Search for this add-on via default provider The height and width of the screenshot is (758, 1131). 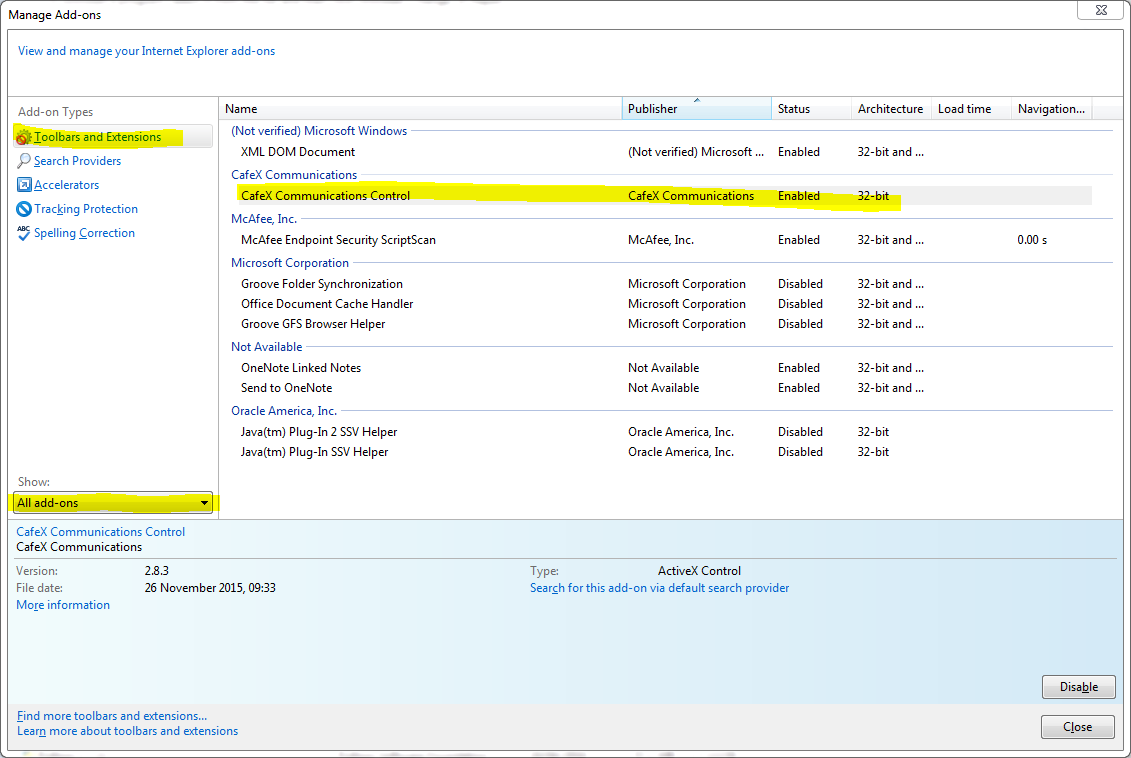pos(659,588)
